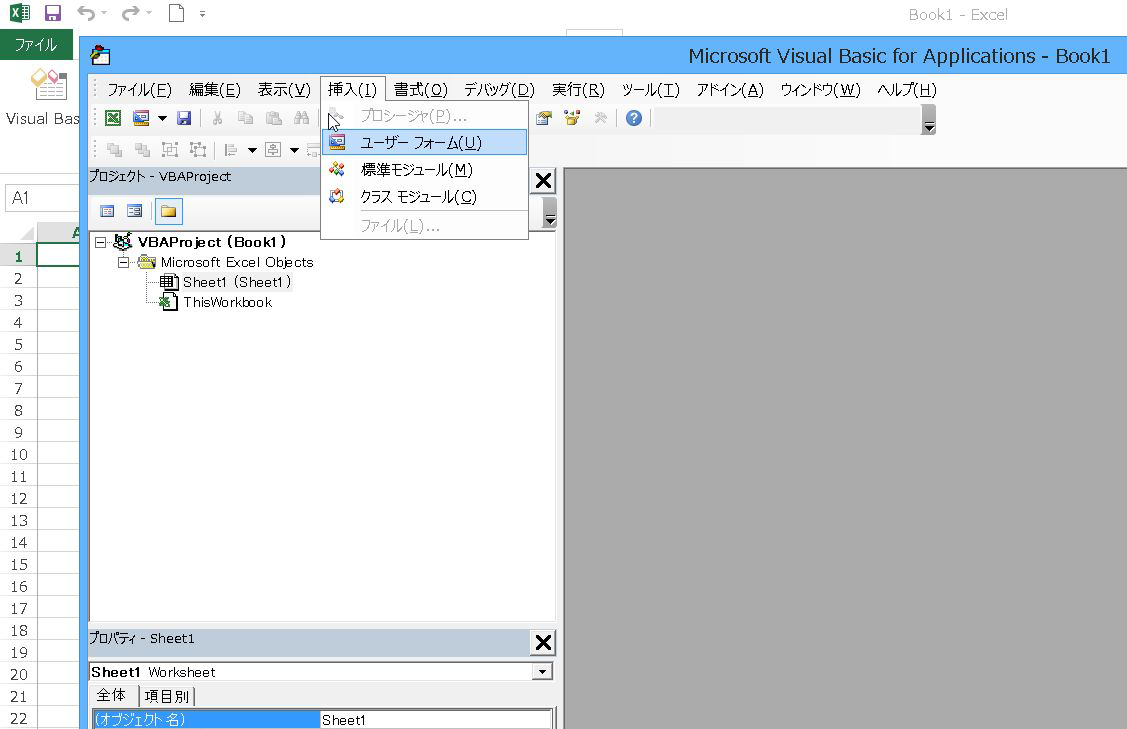Open the standard toolbar options overflow arrow

929,119
